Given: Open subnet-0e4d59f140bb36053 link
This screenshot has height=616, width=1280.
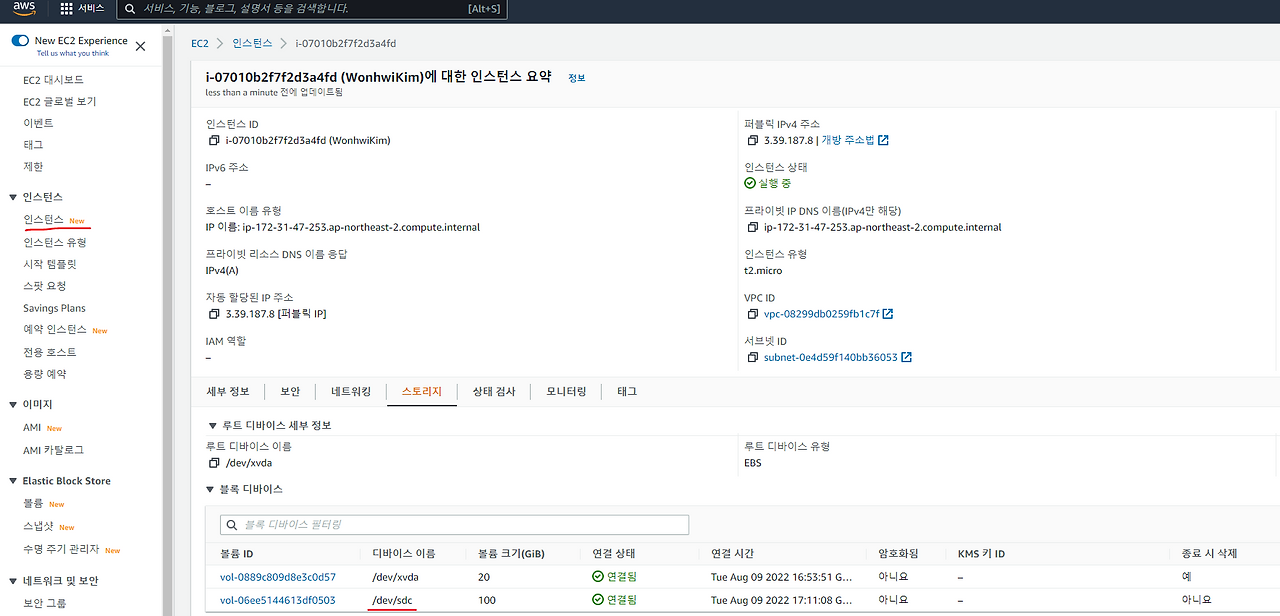Looking at the screenshot, I should (831, 357).
